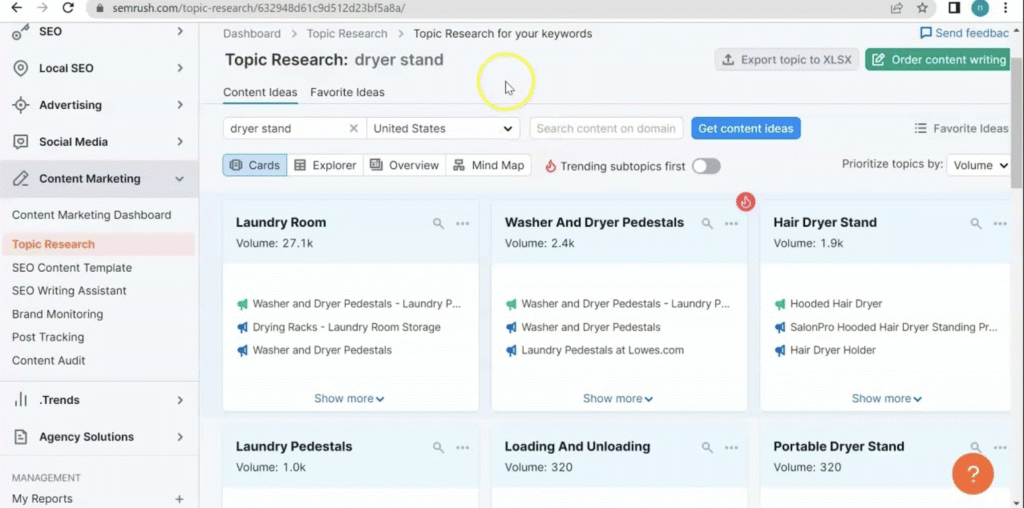Click the browser address bar URL
The width and height of the screenshot is (1024, 508).
pos(259,8)
